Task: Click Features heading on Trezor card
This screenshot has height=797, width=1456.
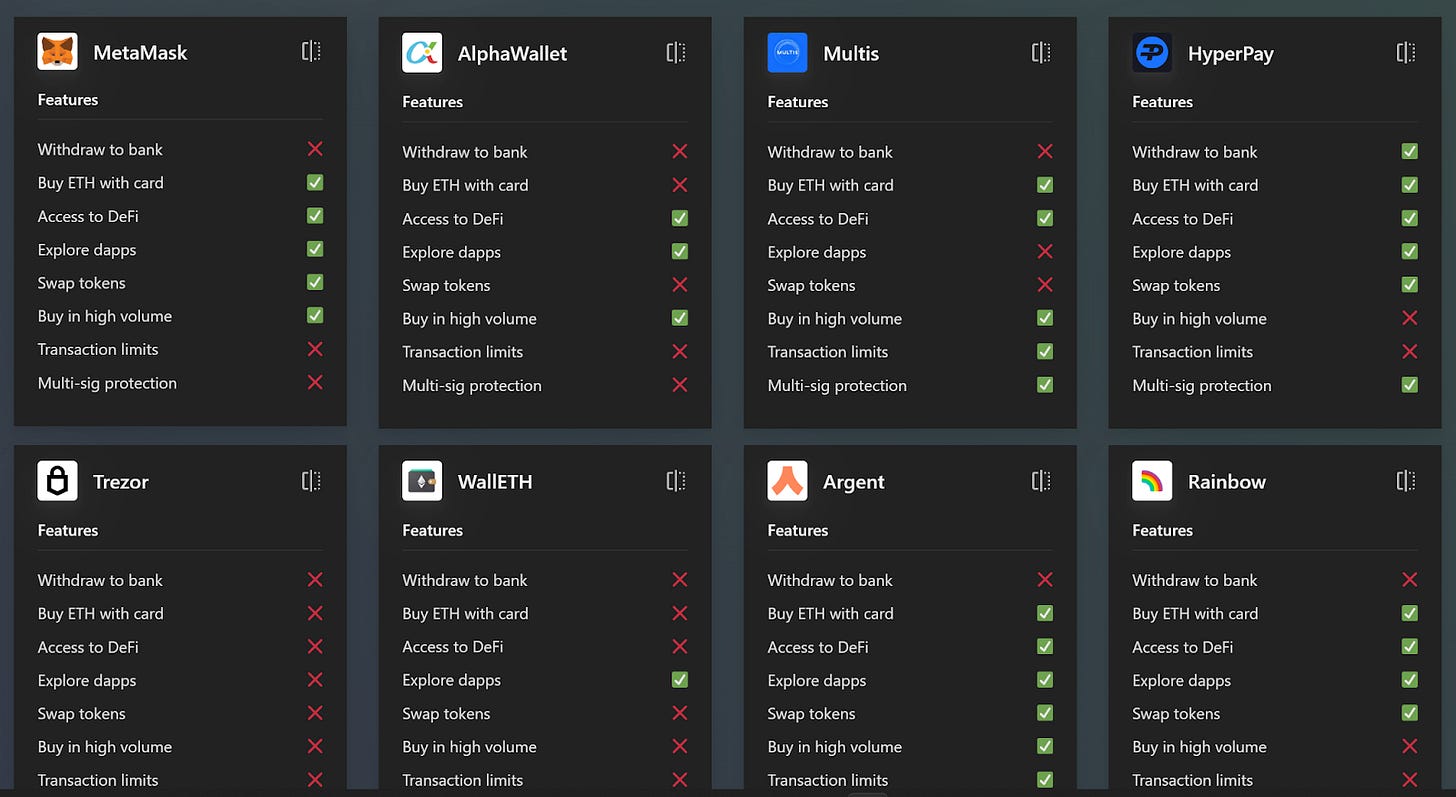Action: click(68, 530)
